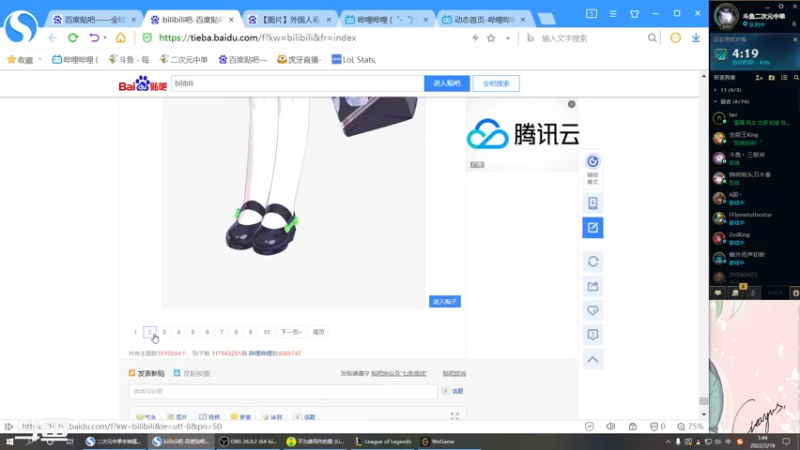Open the League of Legends taskbar button

coord(383,441)
